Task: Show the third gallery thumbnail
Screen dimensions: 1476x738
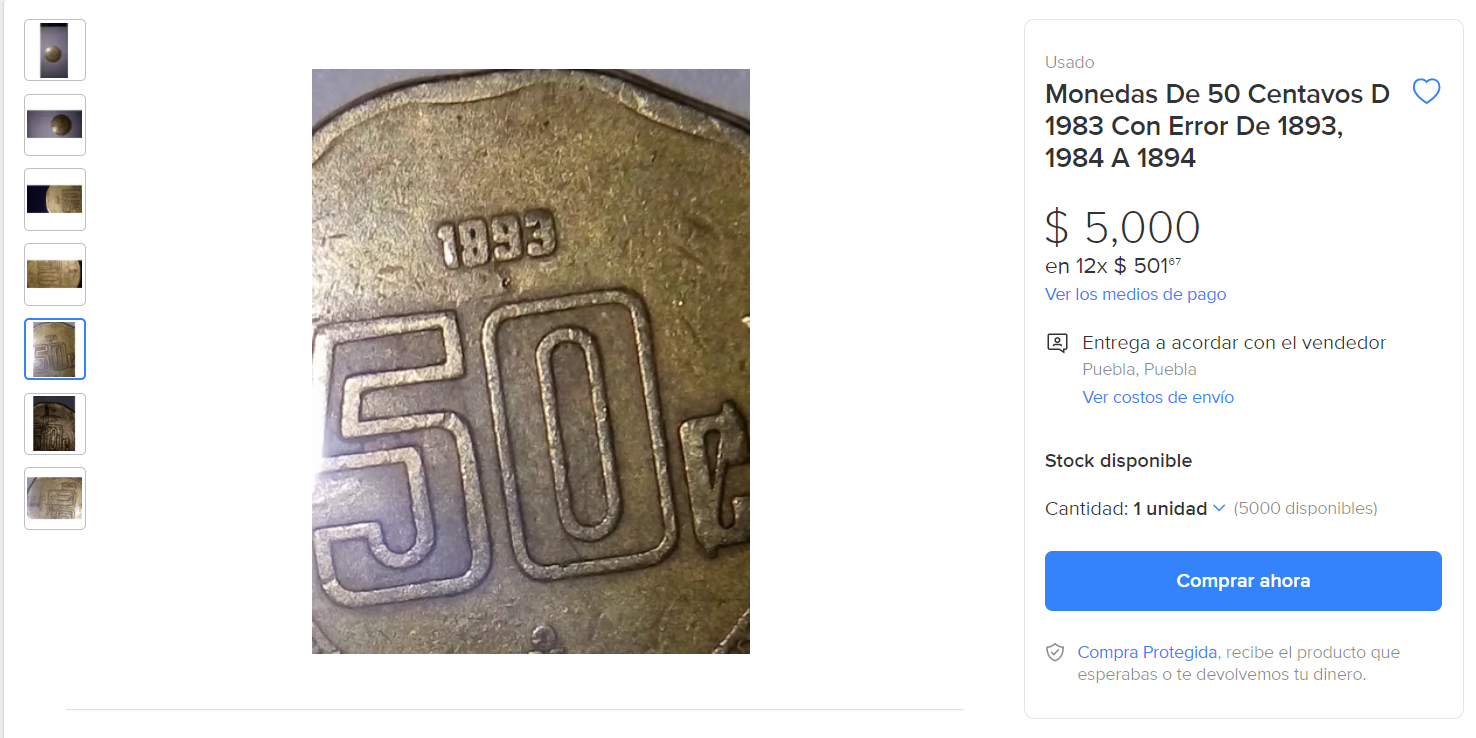Action: click(55, 199)
